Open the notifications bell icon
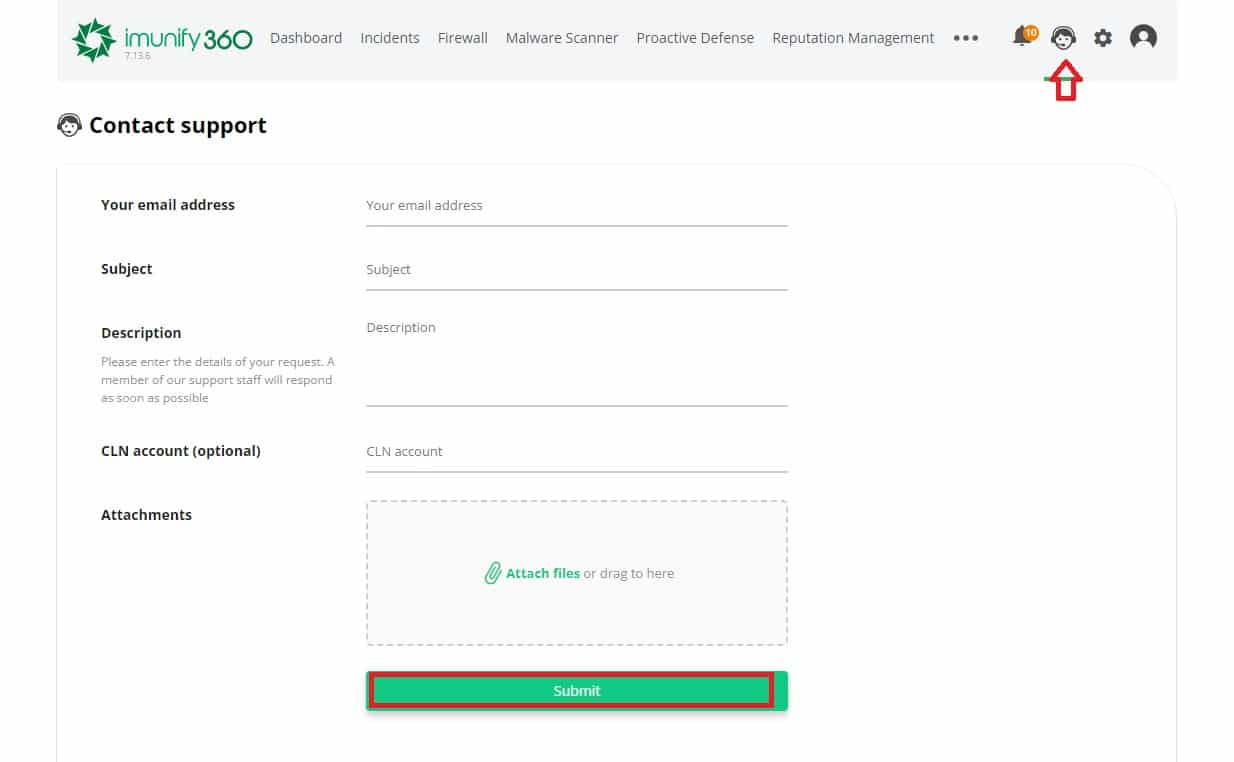The height and width of the screenshot is (762, 1234). (x=1022, y=38)
